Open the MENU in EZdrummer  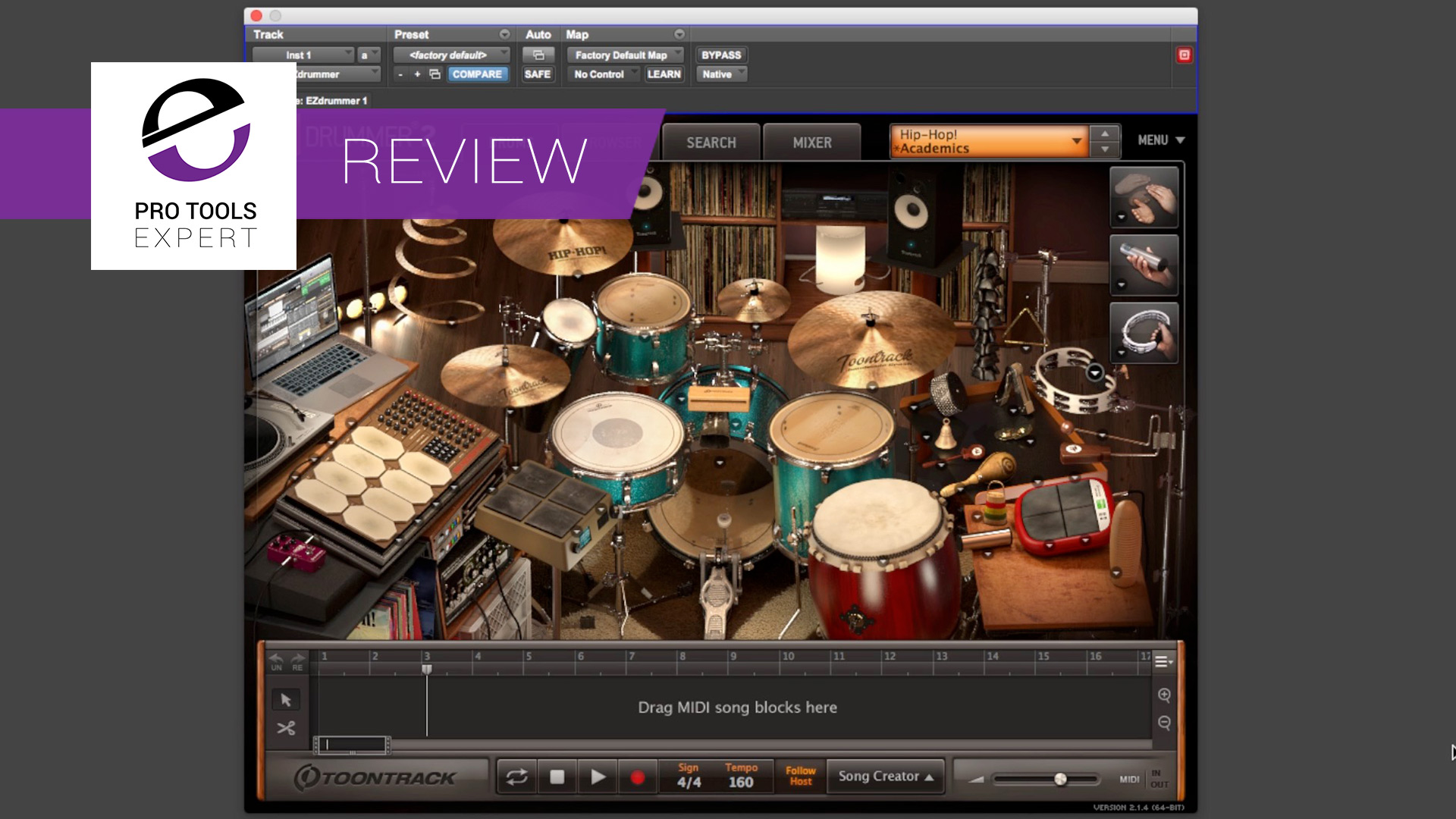(1160, 140)
